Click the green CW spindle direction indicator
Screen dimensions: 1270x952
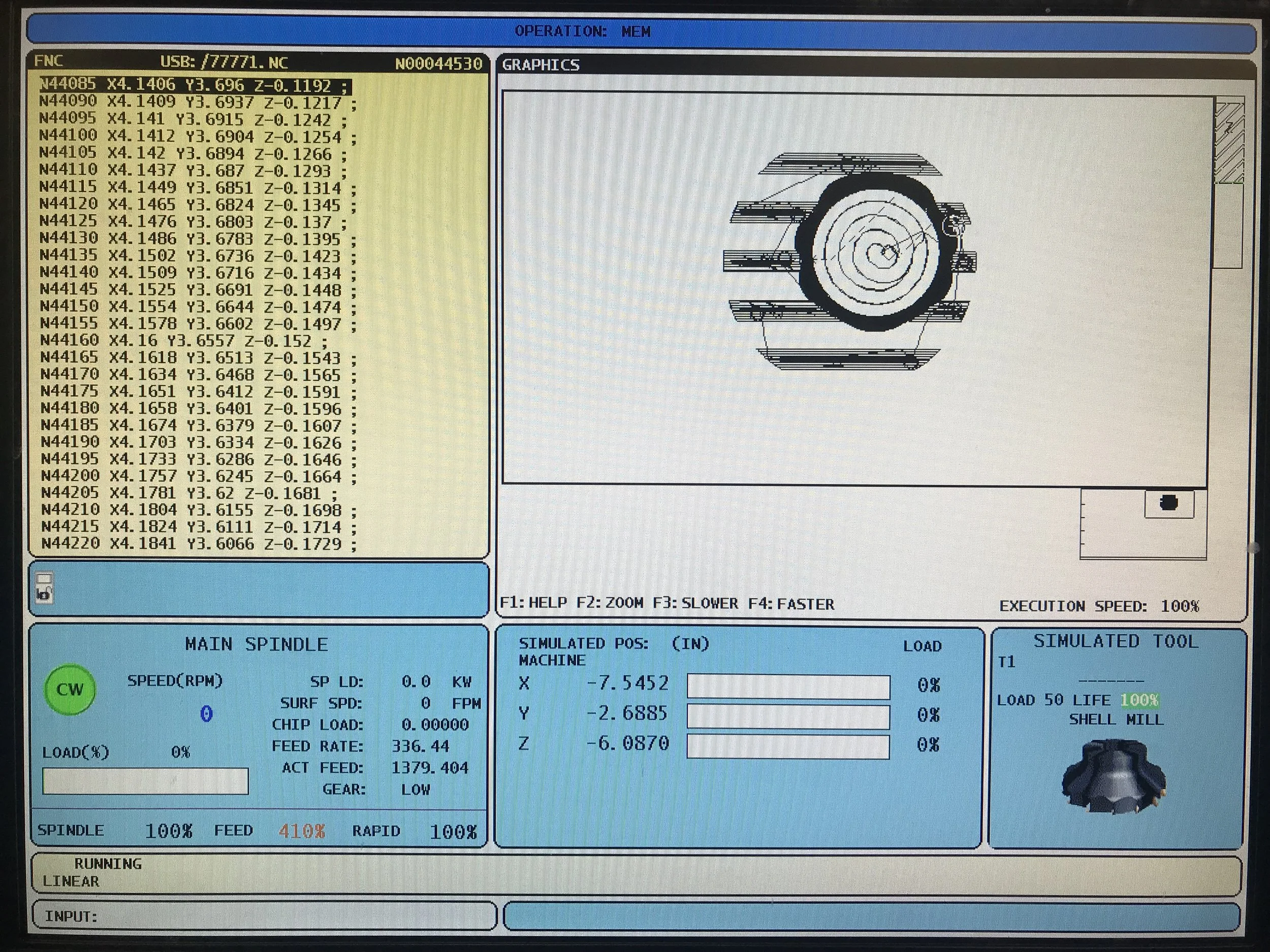click(70, 689)
